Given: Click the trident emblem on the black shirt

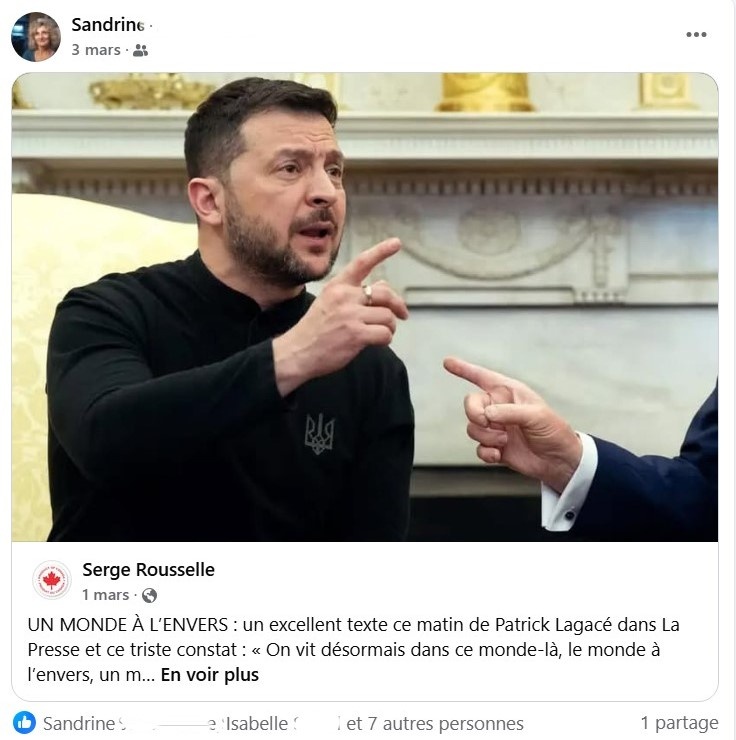Looking at the screenshot, I should [x=319, y=434].
